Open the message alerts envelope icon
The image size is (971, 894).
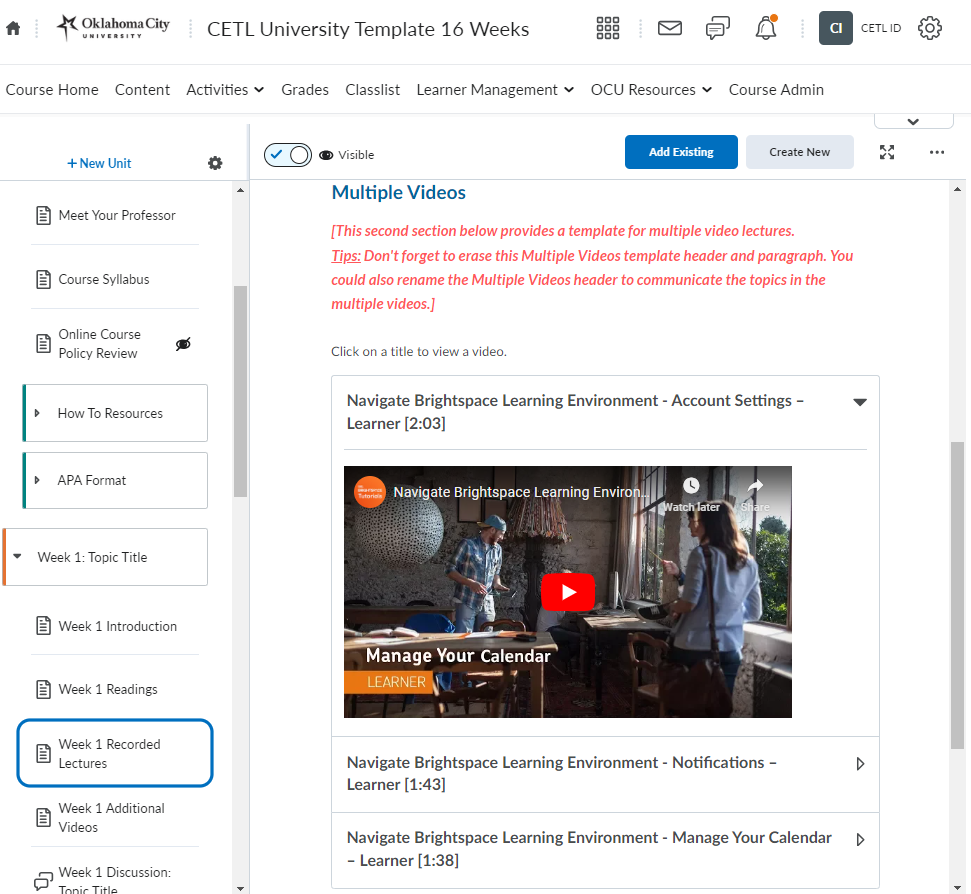669,28
